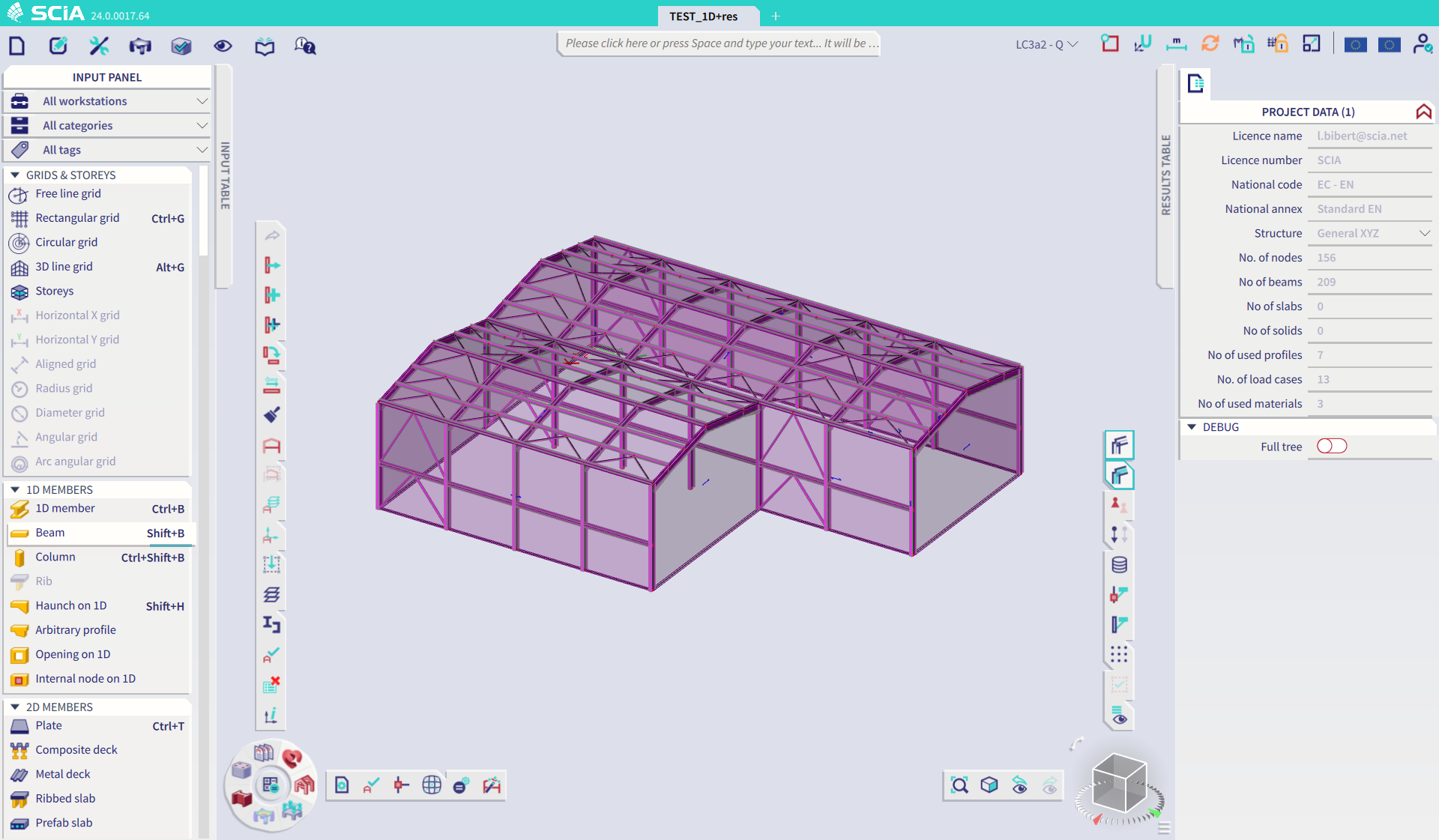Collapse the 1D MEMBERS section

[x=16, y=489]
